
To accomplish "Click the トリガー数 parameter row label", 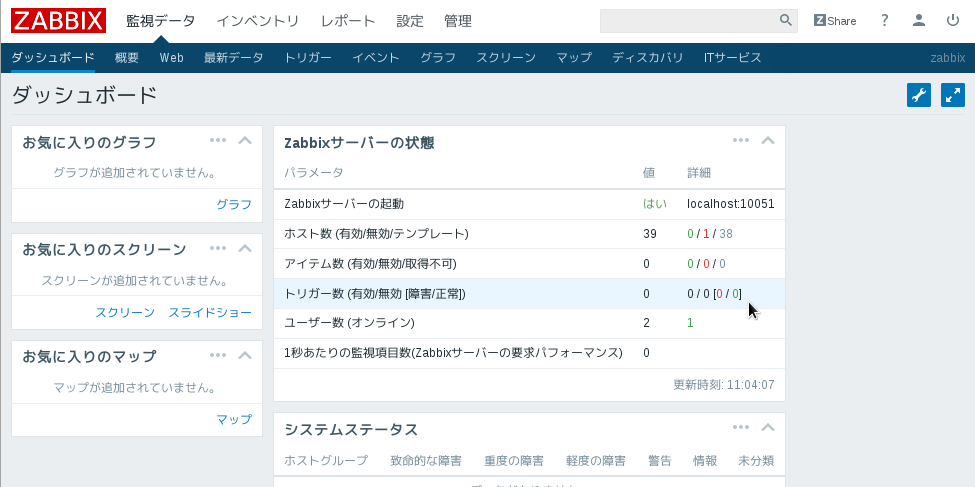I will (x=374, y=294).
